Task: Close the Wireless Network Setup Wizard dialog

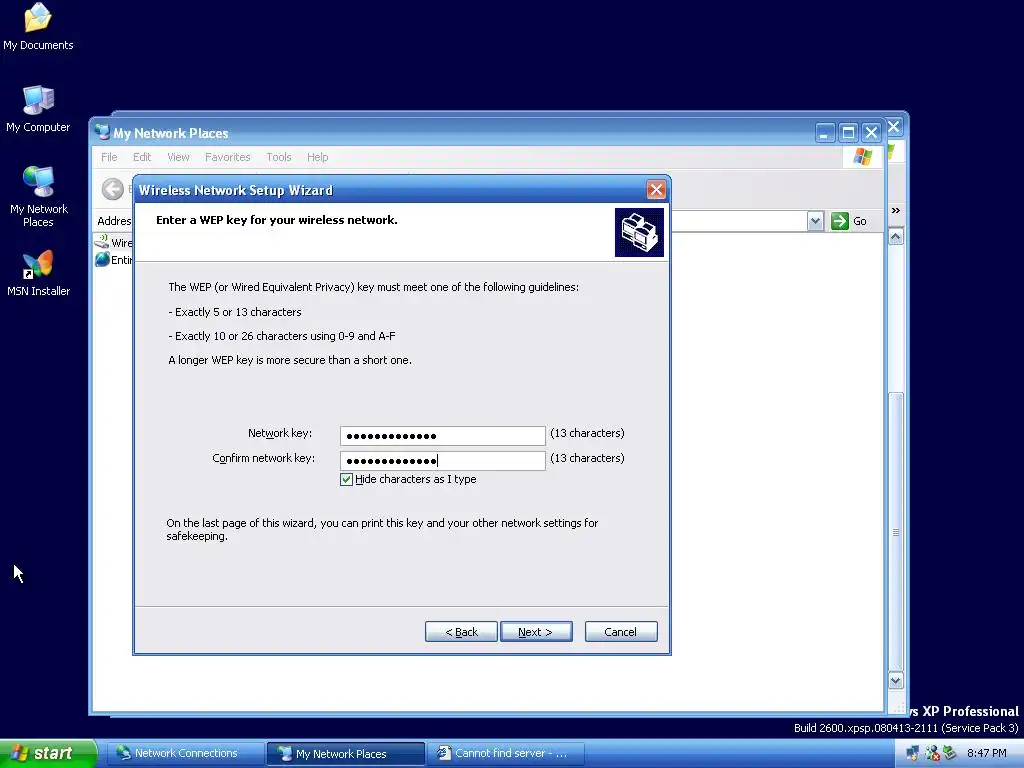Action: pos(656,190)
